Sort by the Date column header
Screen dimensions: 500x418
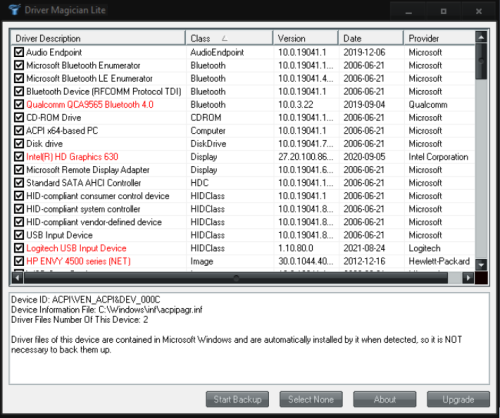371,38
